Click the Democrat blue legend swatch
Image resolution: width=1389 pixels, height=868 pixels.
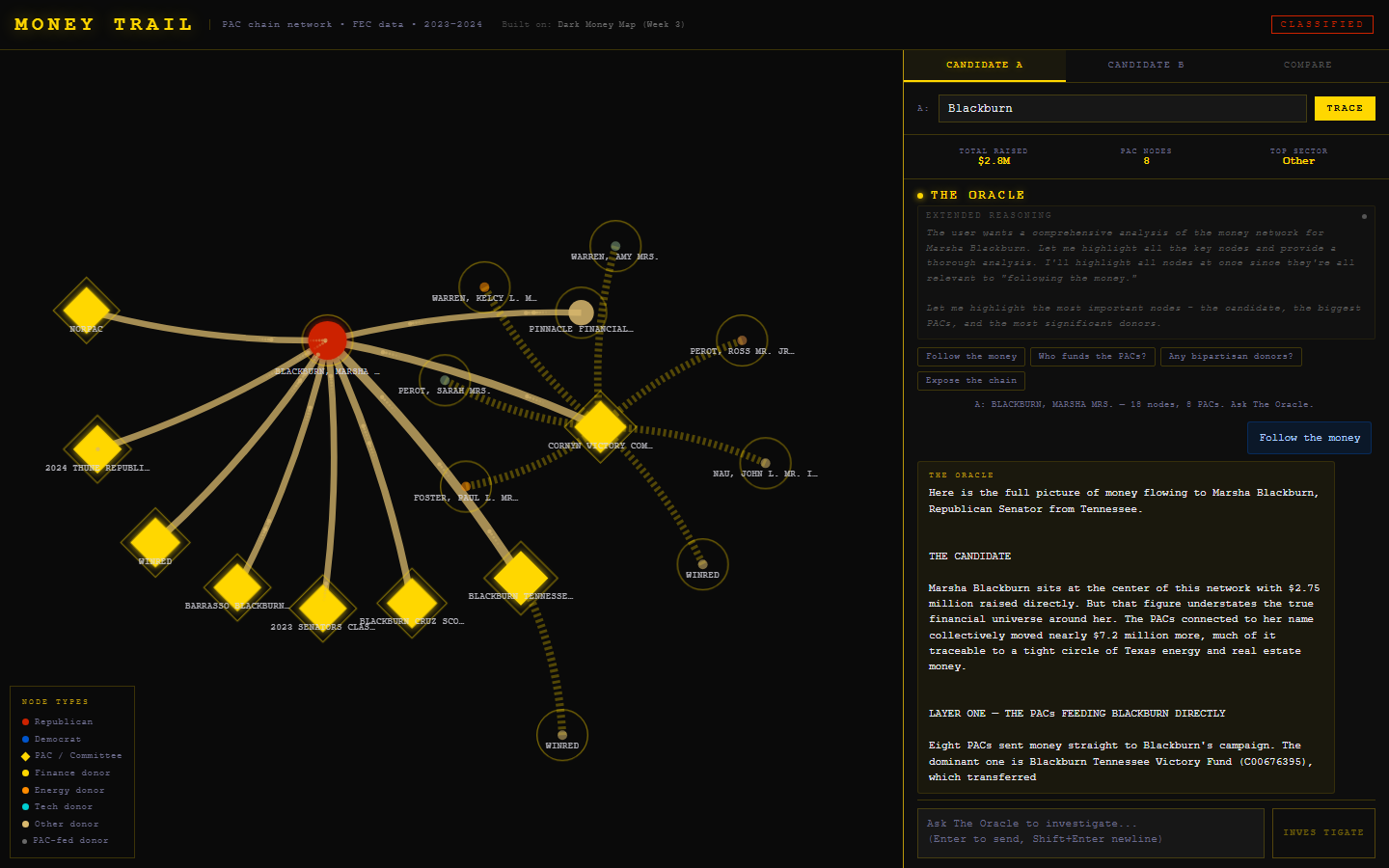pyautogui.click(x=25, y=740)
